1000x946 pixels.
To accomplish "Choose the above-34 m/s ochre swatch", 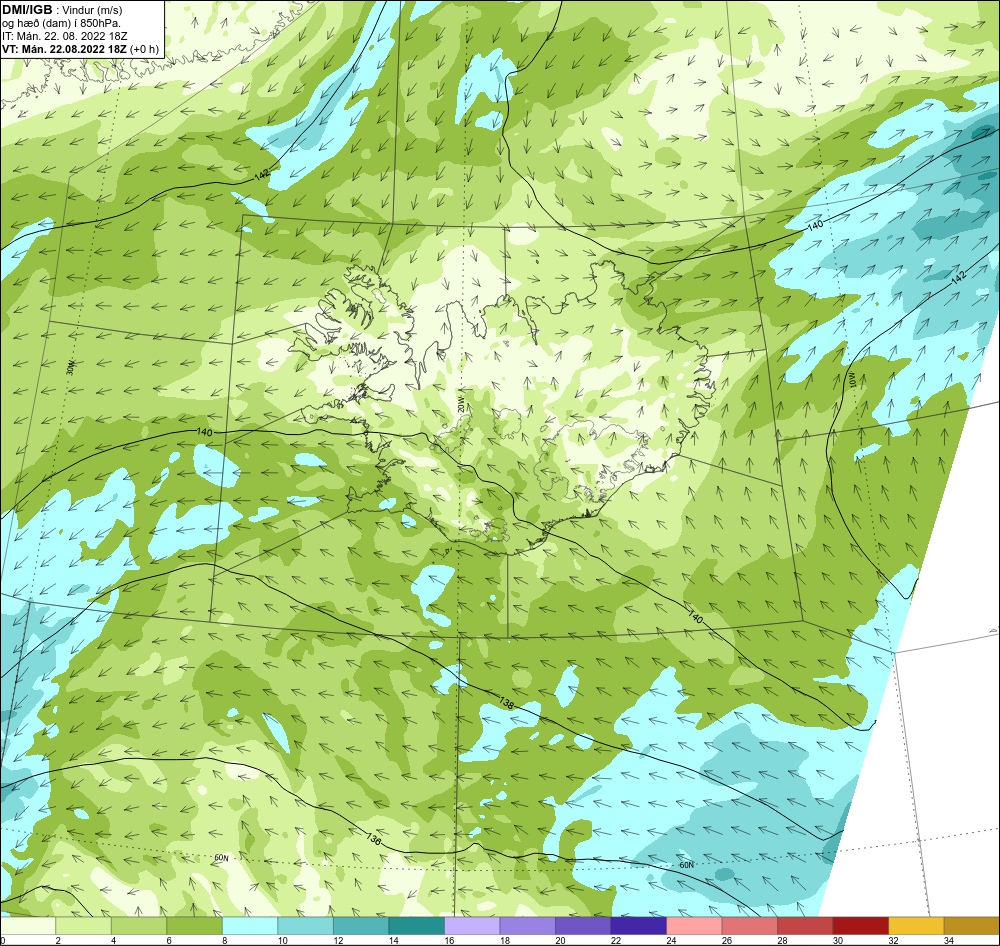I will [971, 926].
